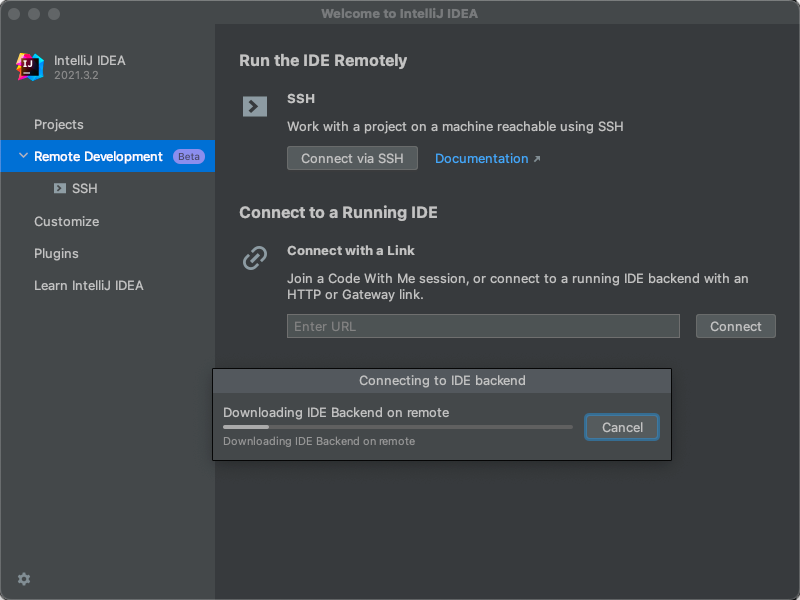Open the Documentation link
The image size is (800, 600).
[481, 158]
